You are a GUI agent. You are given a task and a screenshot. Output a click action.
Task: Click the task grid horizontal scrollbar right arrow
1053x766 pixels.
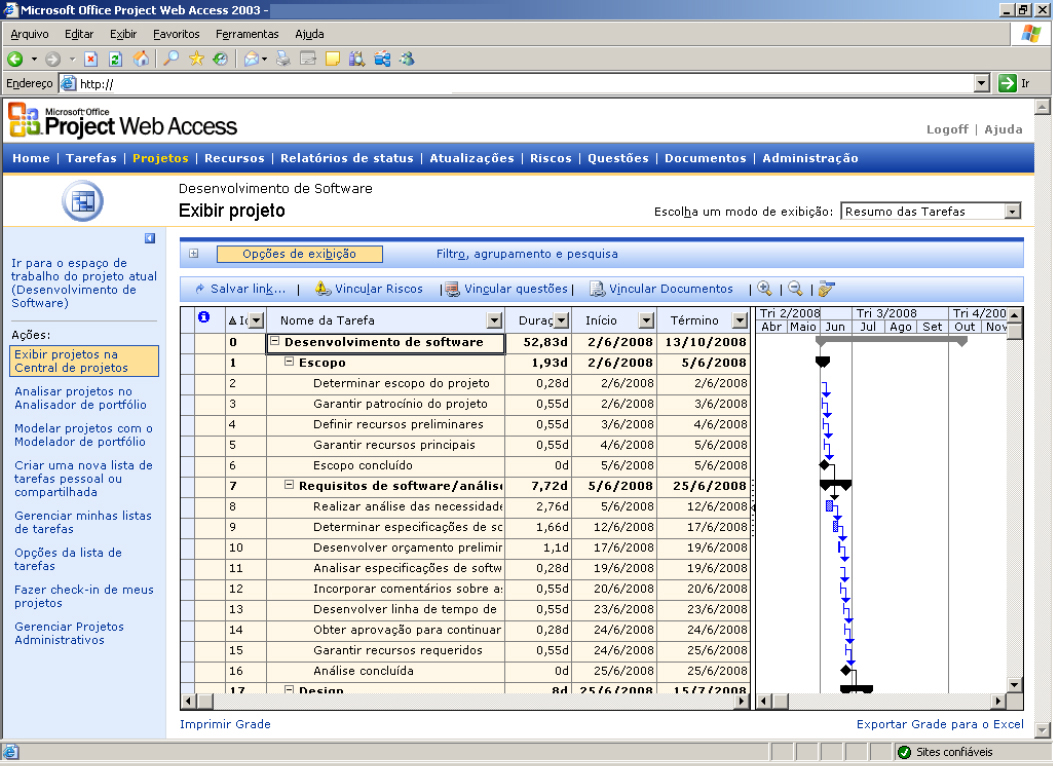coord(741,702)
